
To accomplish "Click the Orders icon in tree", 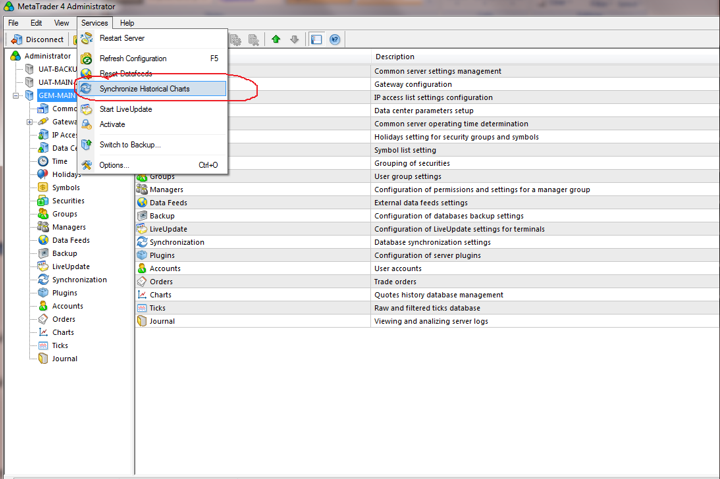I will [x=43, y=319].
